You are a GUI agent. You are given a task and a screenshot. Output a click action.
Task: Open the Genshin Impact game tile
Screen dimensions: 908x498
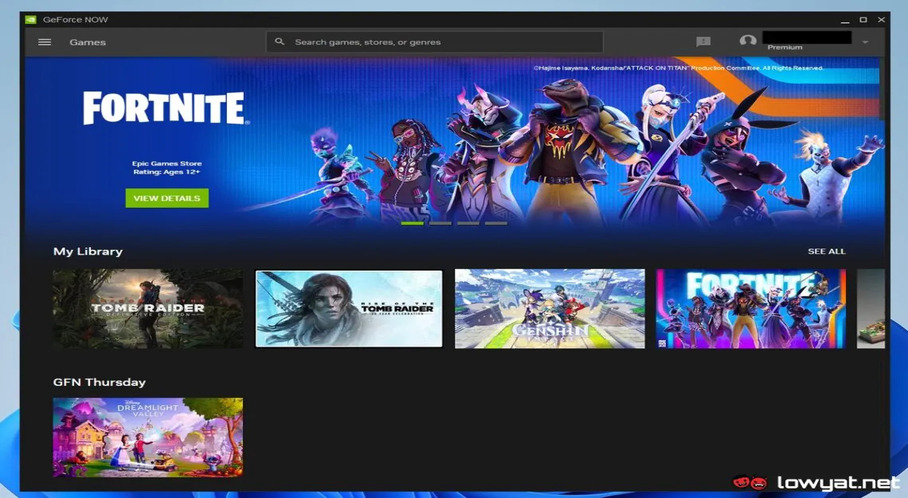coord(549,308)
